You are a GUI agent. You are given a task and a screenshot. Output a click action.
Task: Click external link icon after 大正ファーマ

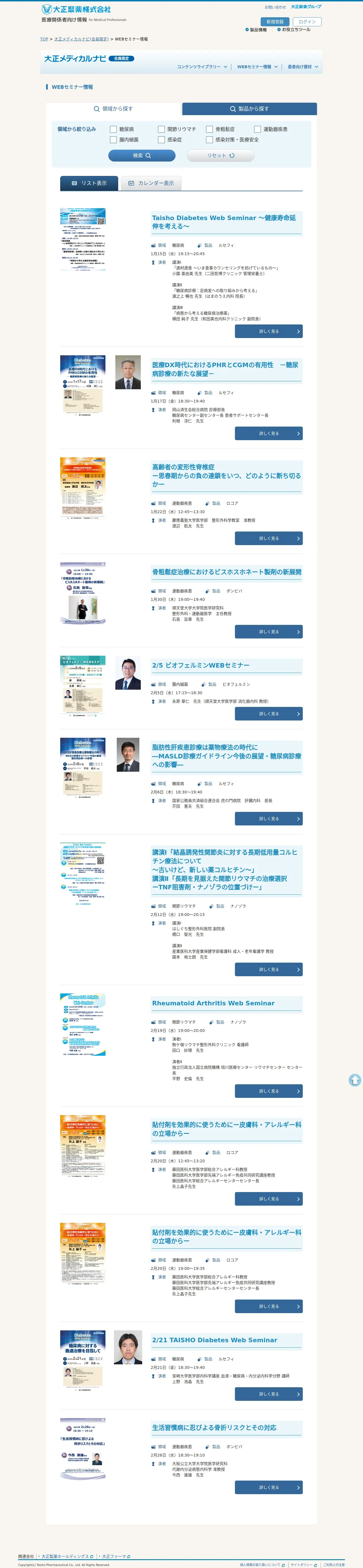[129, 1556]
